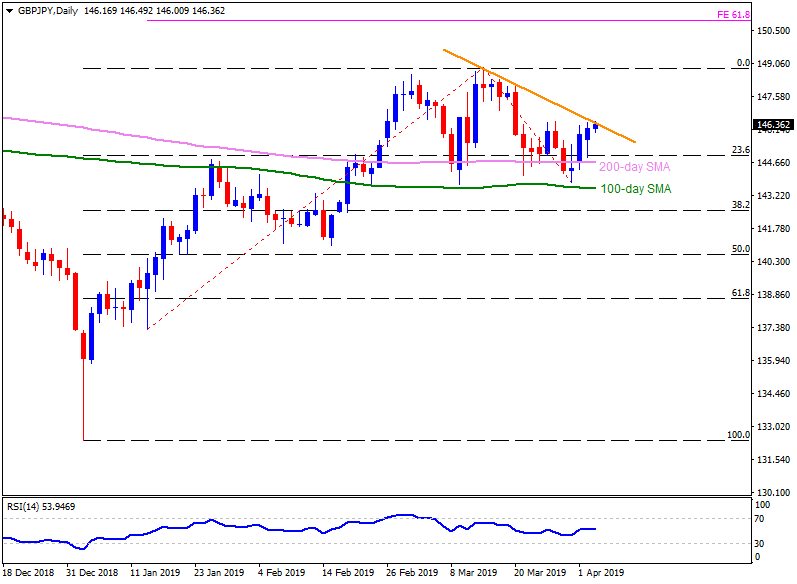797x584 pixels.
Task: Click the 100-day SMA label
Action: click(x=634, y=187)
